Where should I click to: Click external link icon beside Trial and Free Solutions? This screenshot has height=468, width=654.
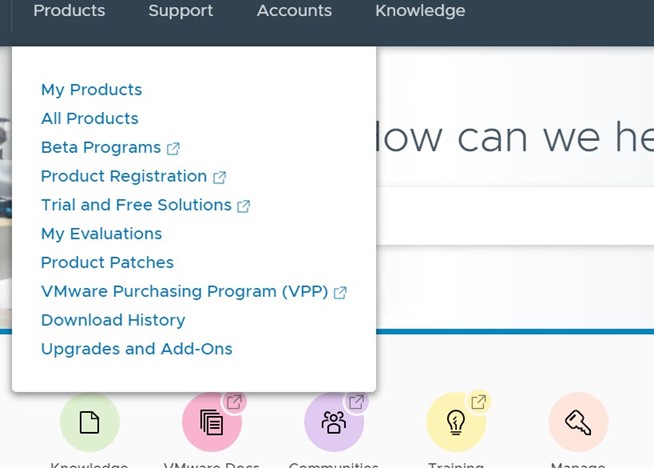pyautogui.click(x=243, y=206)
